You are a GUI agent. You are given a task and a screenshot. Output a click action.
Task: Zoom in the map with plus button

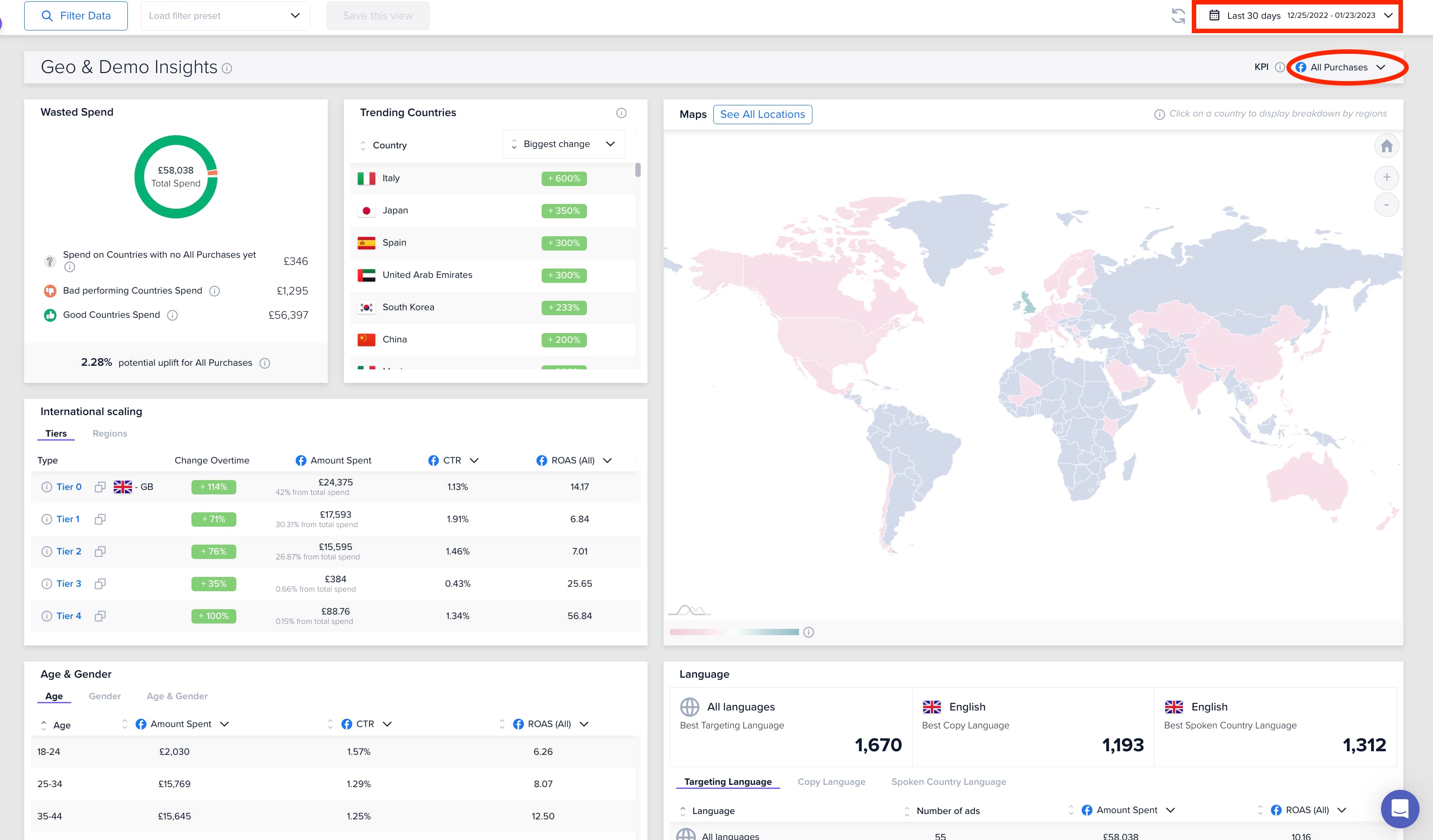point(1386,178)
